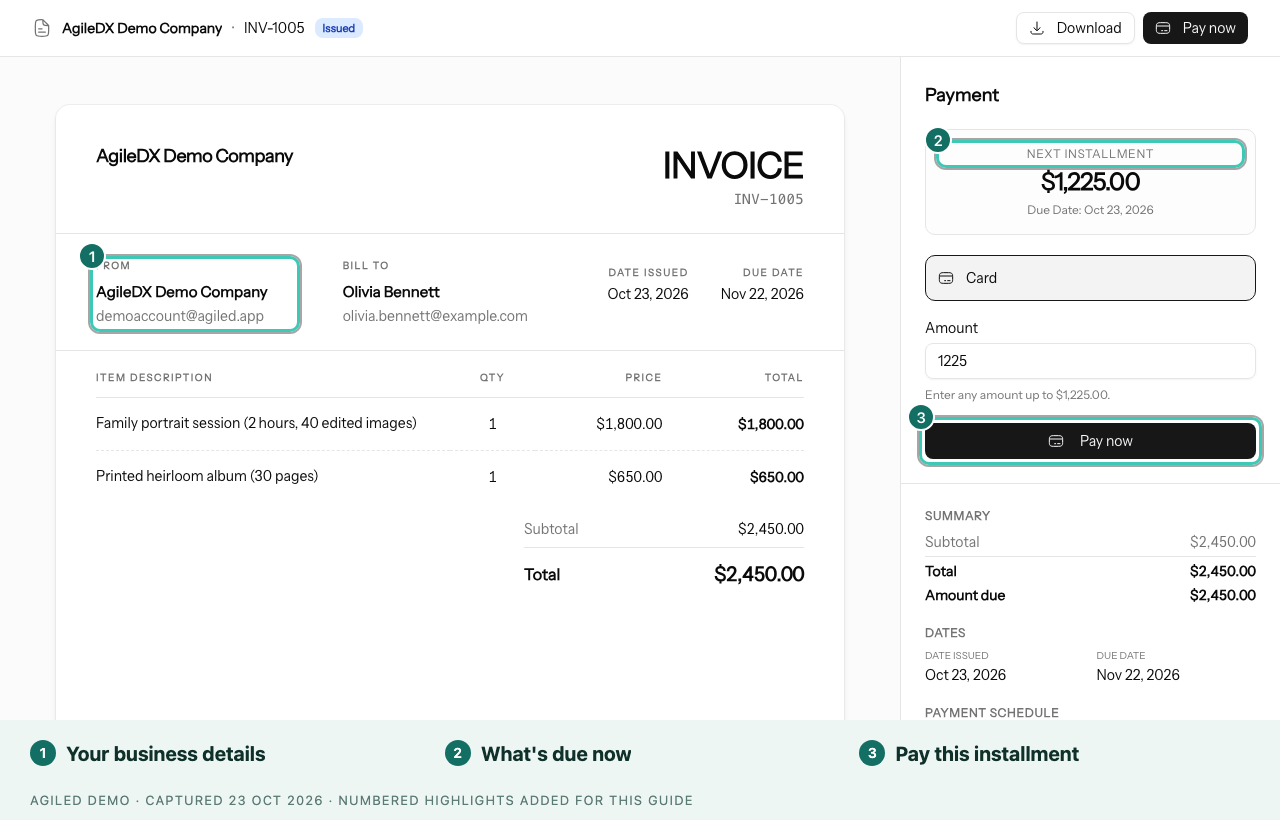Click the document icon beside the company name

pyautogui.click(x=42, y=28)
